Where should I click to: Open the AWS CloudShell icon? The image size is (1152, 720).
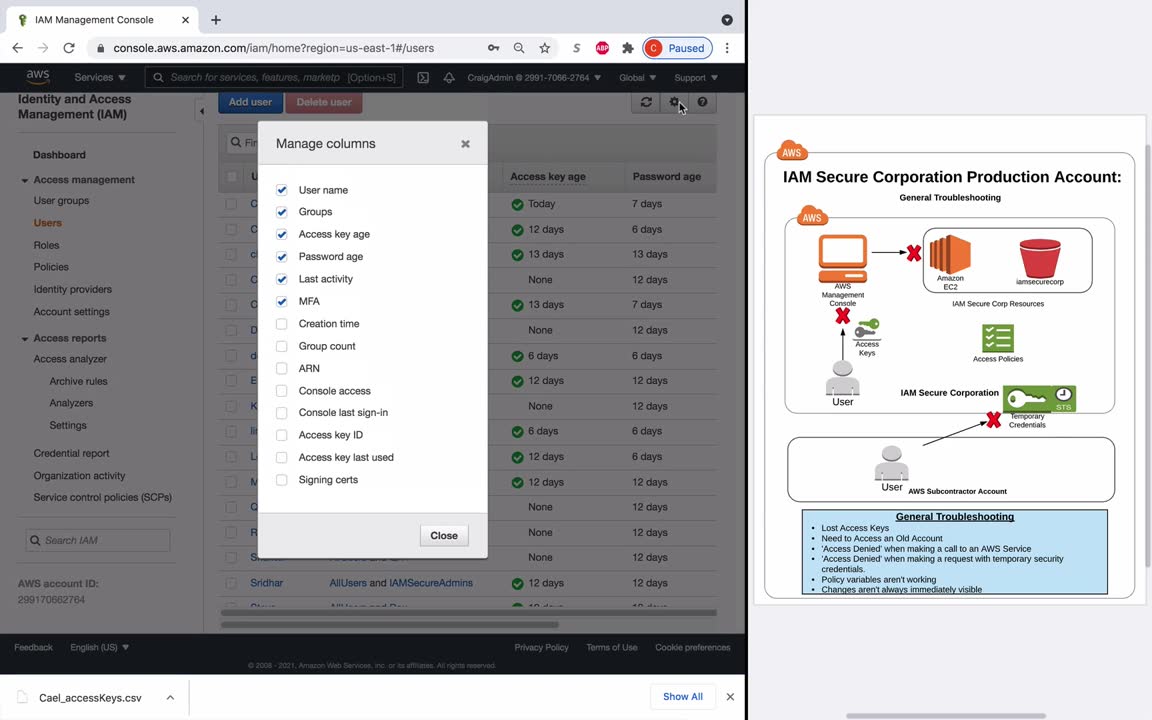point(423,77)
